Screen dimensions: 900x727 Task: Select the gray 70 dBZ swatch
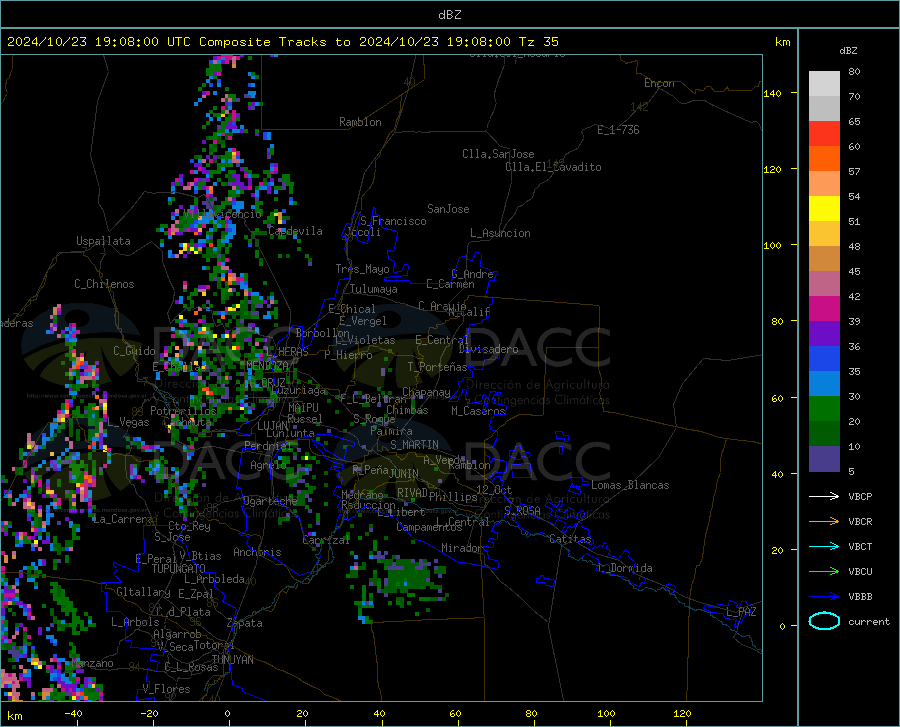click(824, 108)
